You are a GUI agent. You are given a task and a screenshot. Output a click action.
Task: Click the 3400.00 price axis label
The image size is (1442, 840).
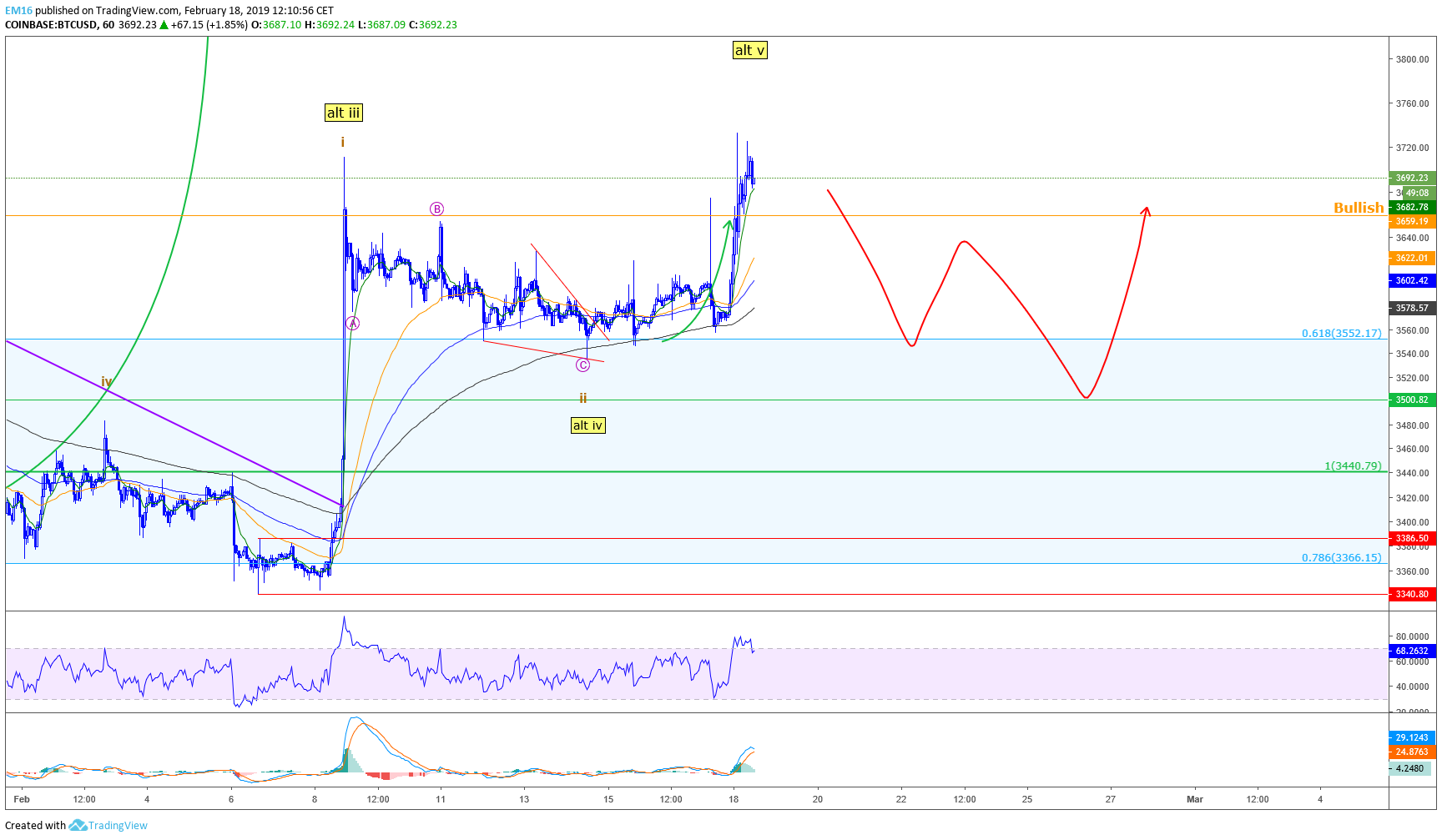click(x=1412, y=522)
